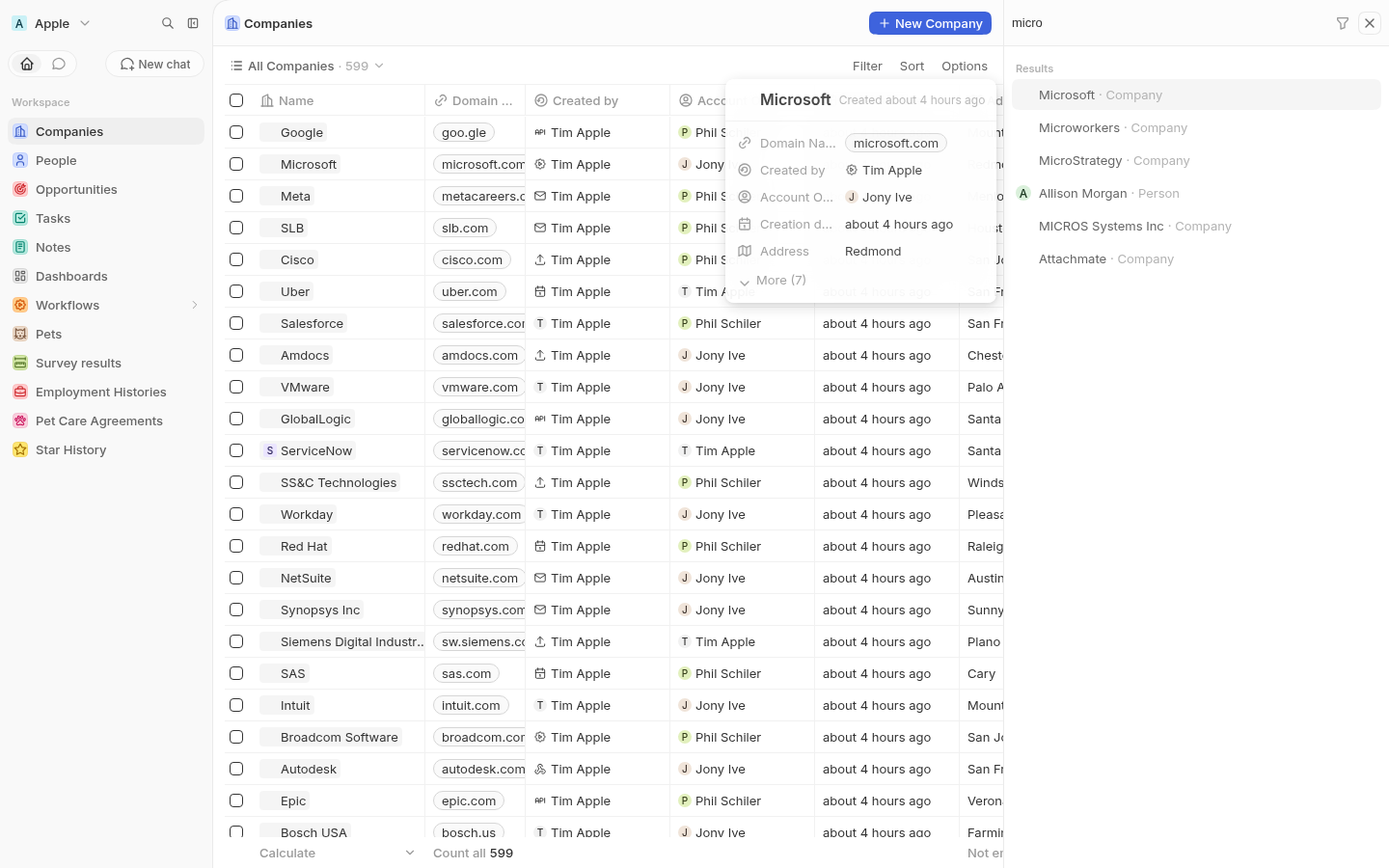Select Attachmate company search result
Image resolution: width=1389 pixels, height=868 pixels.
coord(1196,258)
